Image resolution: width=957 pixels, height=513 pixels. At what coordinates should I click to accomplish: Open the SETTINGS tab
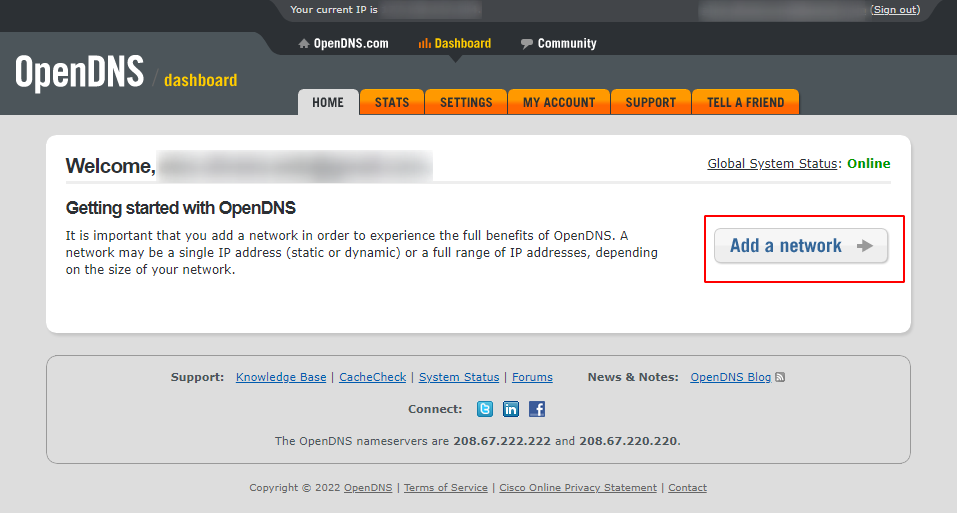(466, 102)
